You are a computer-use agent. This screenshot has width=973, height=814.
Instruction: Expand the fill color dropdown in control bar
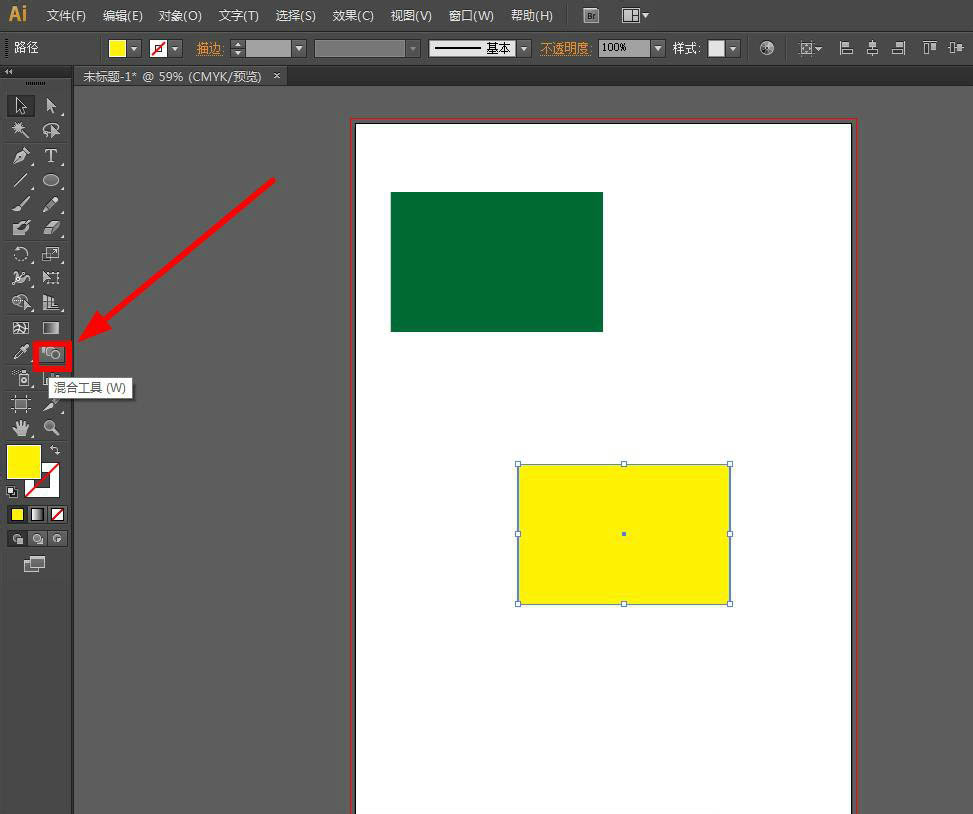click(x=134, y=48)
